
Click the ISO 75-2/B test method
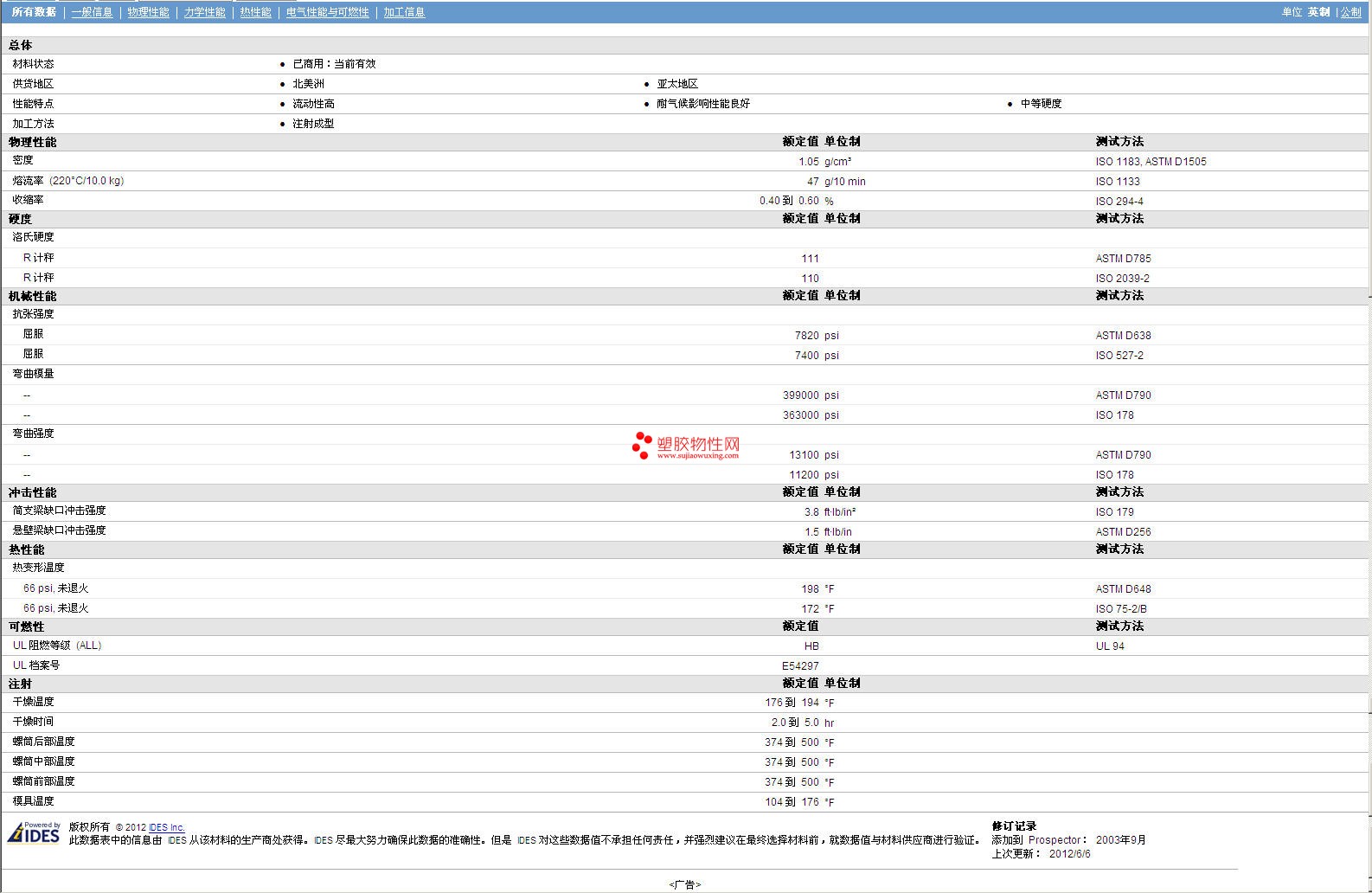(x=1121, y=609)
